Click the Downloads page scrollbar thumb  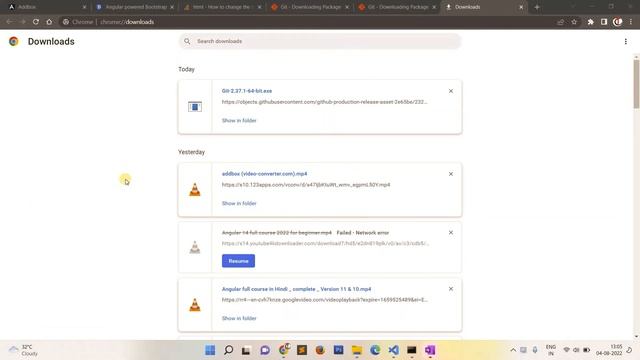636,84
